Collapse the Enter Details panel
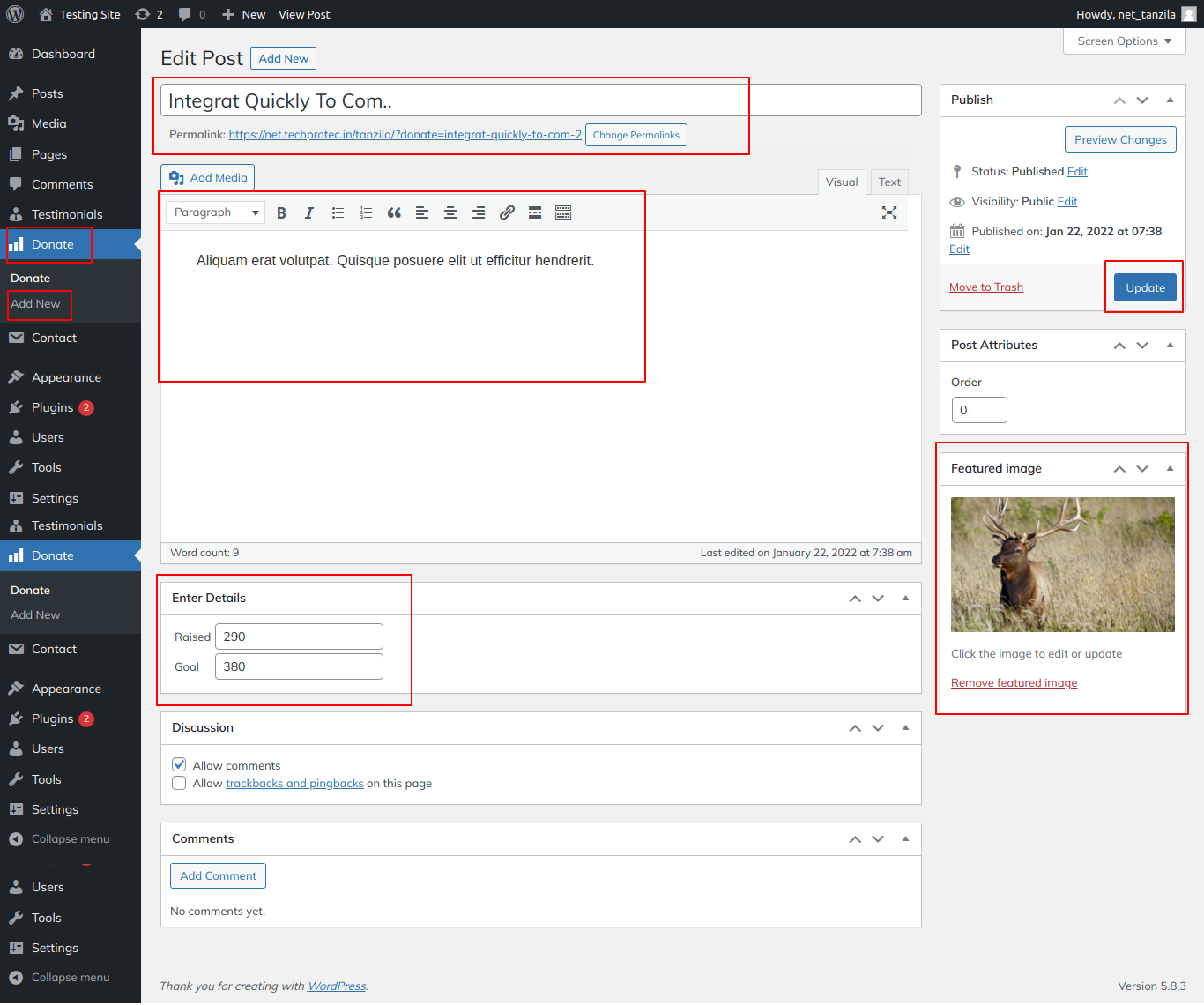The height and width of the screenshot is (1005, 1204). pyautogui.click(x=905, y=599)
